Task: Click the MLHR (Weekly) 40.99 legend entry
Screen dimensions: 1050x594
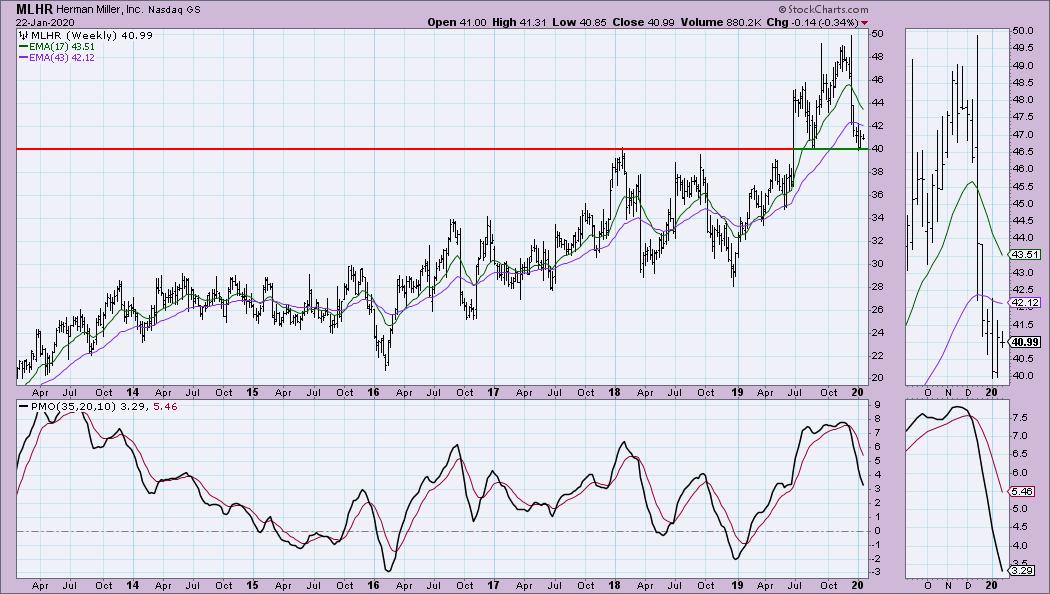Action: [x=90, y=35]
